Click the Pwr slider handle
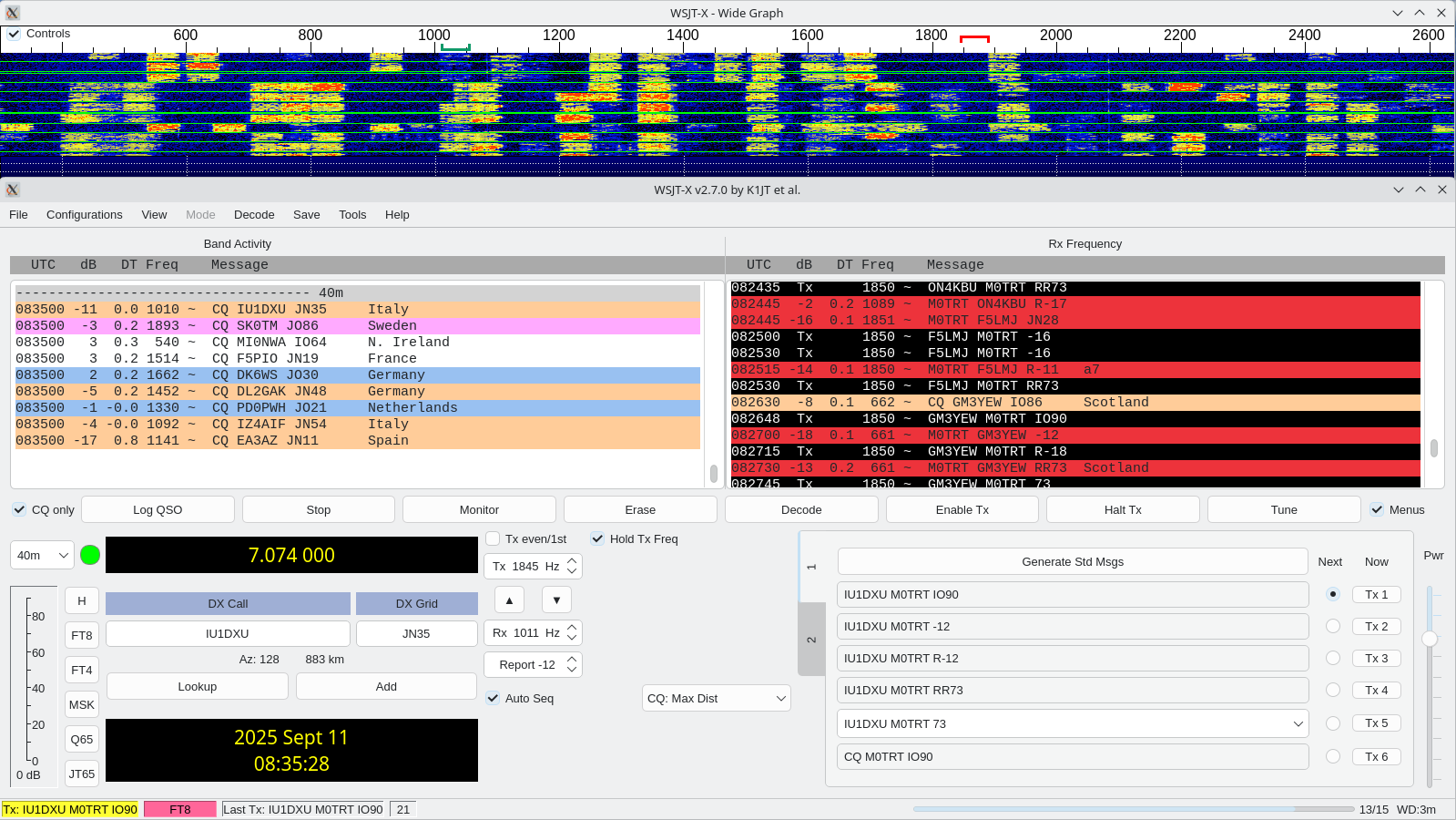This screenshot has height=820, width=1456. coord(1430,639)
